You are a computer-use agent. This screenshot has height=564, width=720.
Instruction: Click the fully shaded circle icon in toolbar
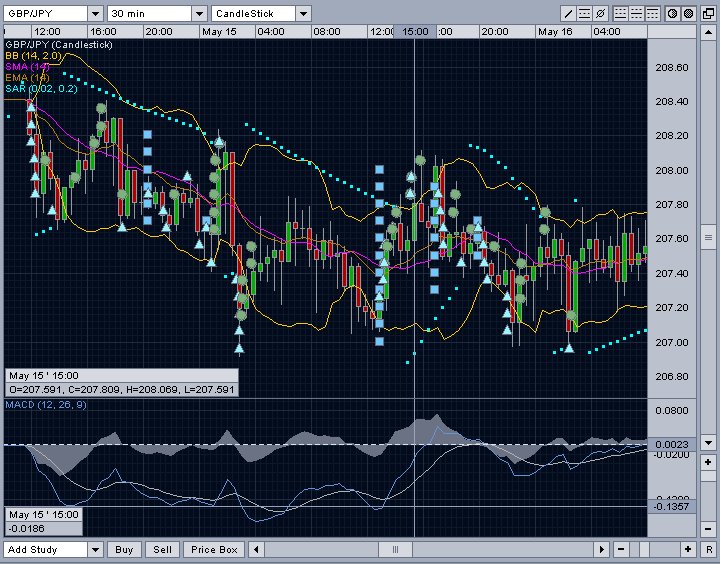coord(688,14)
